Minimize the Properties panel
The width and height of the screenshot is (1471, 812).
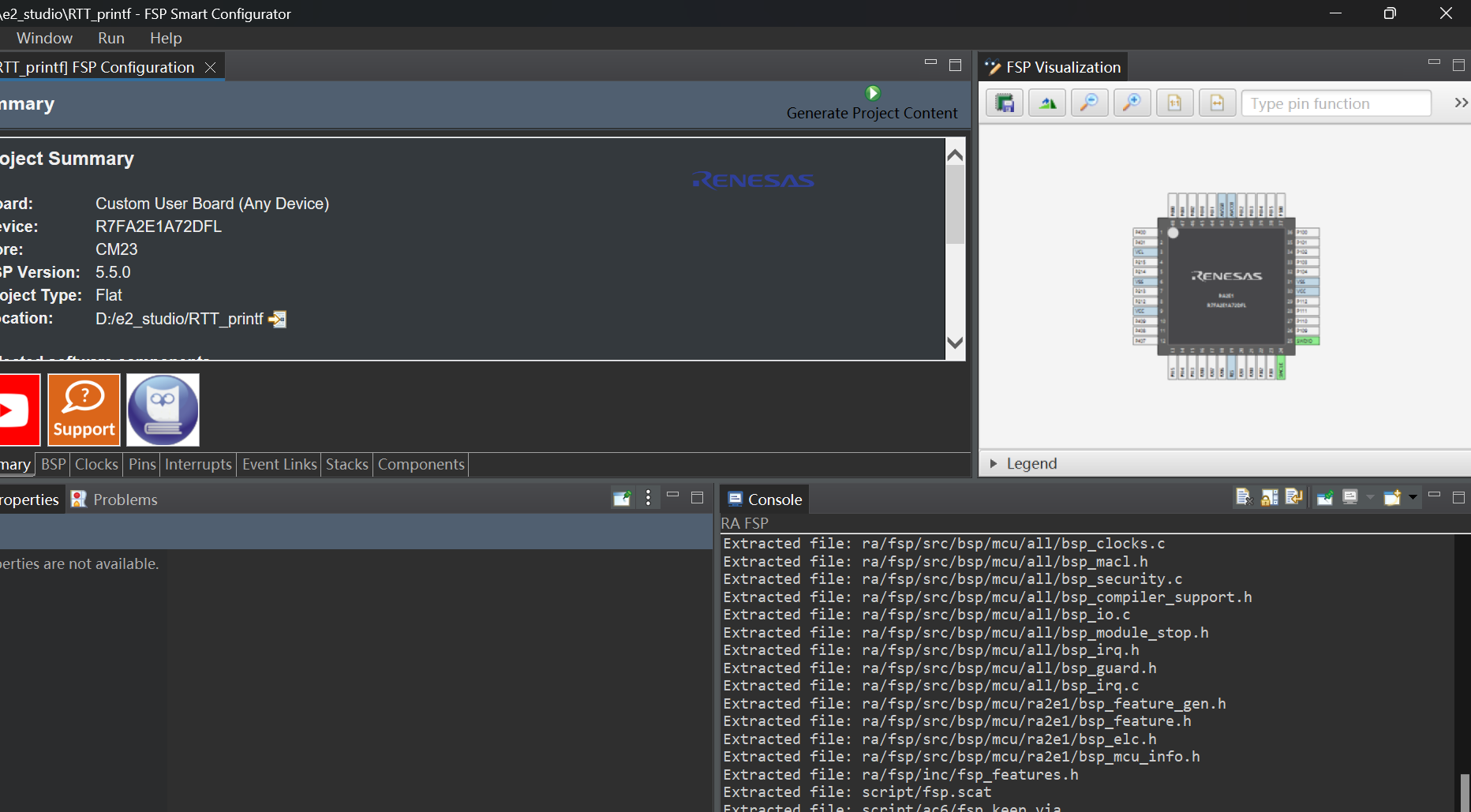click(672, 496)
